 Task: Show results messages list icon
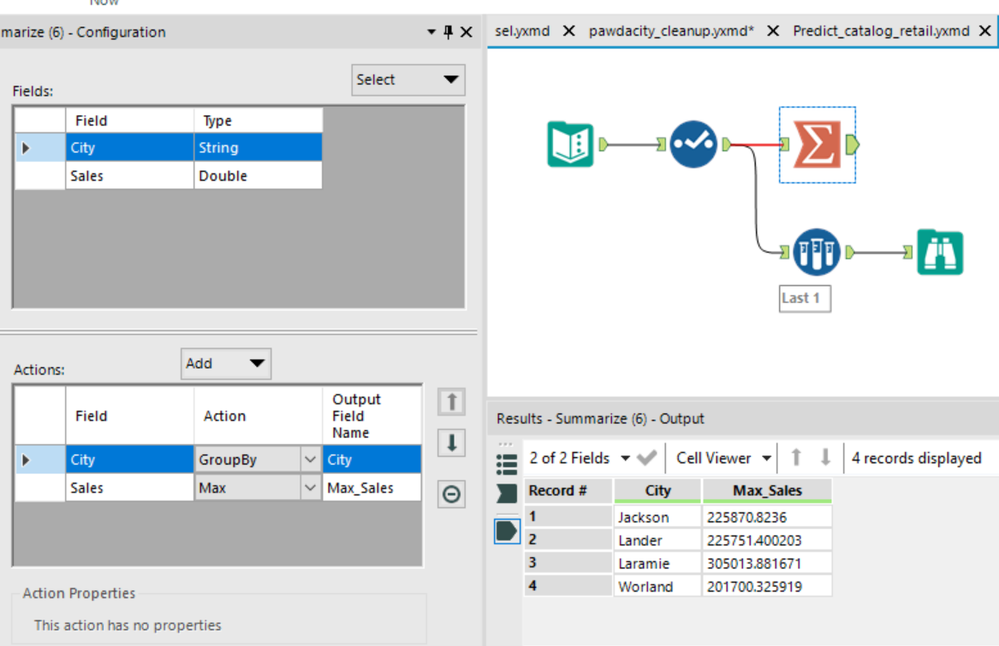[x=507, y=464]
